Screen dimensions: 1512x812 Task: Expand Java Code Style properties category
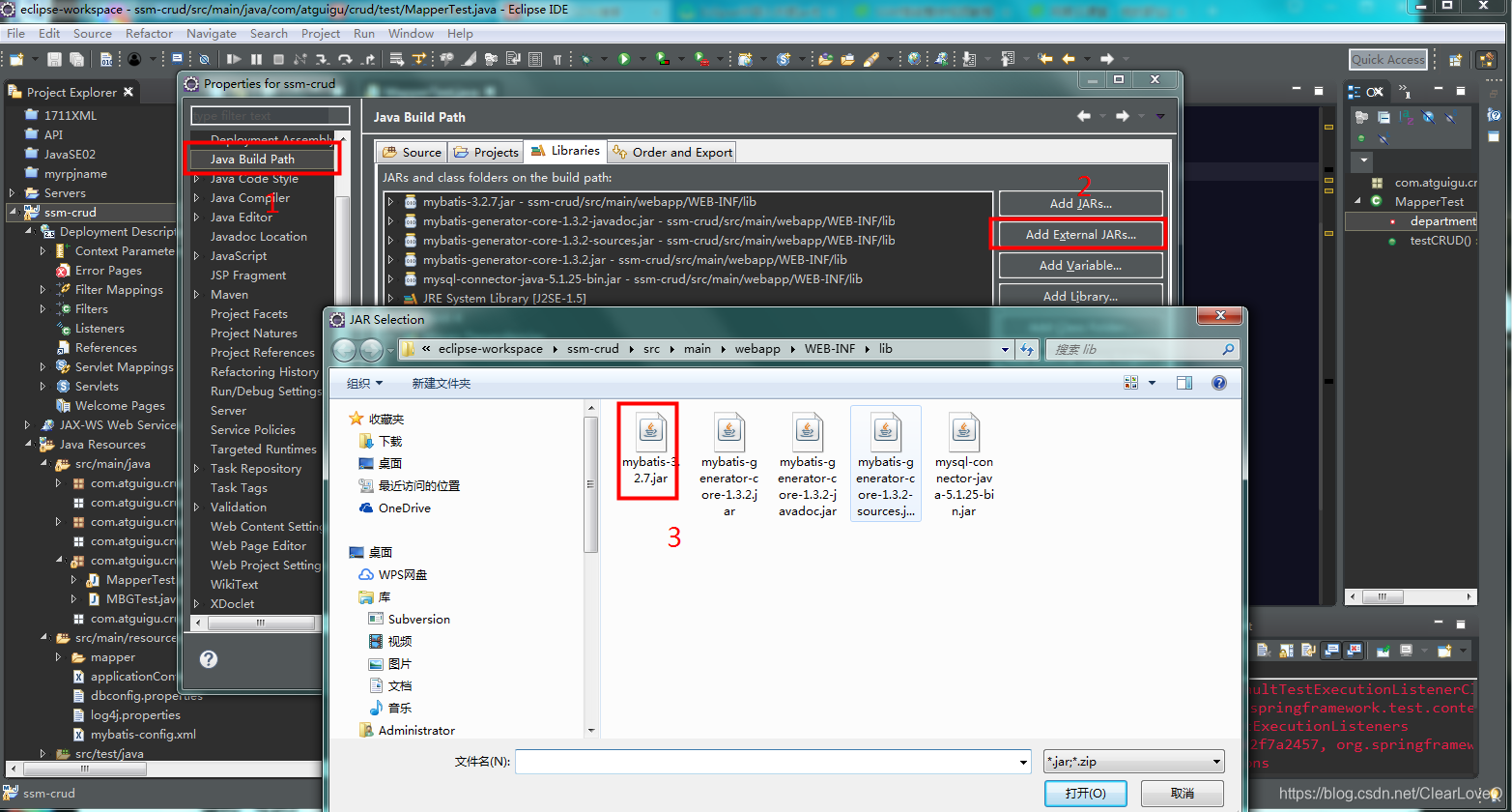tap(197, 179)
